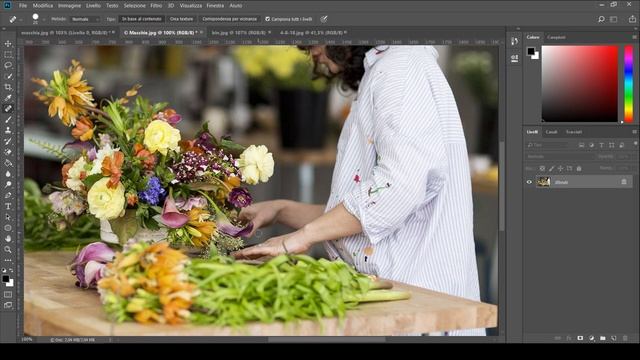
Task: Toggle the pixel layer filter icon
Action: coord(582,145)
